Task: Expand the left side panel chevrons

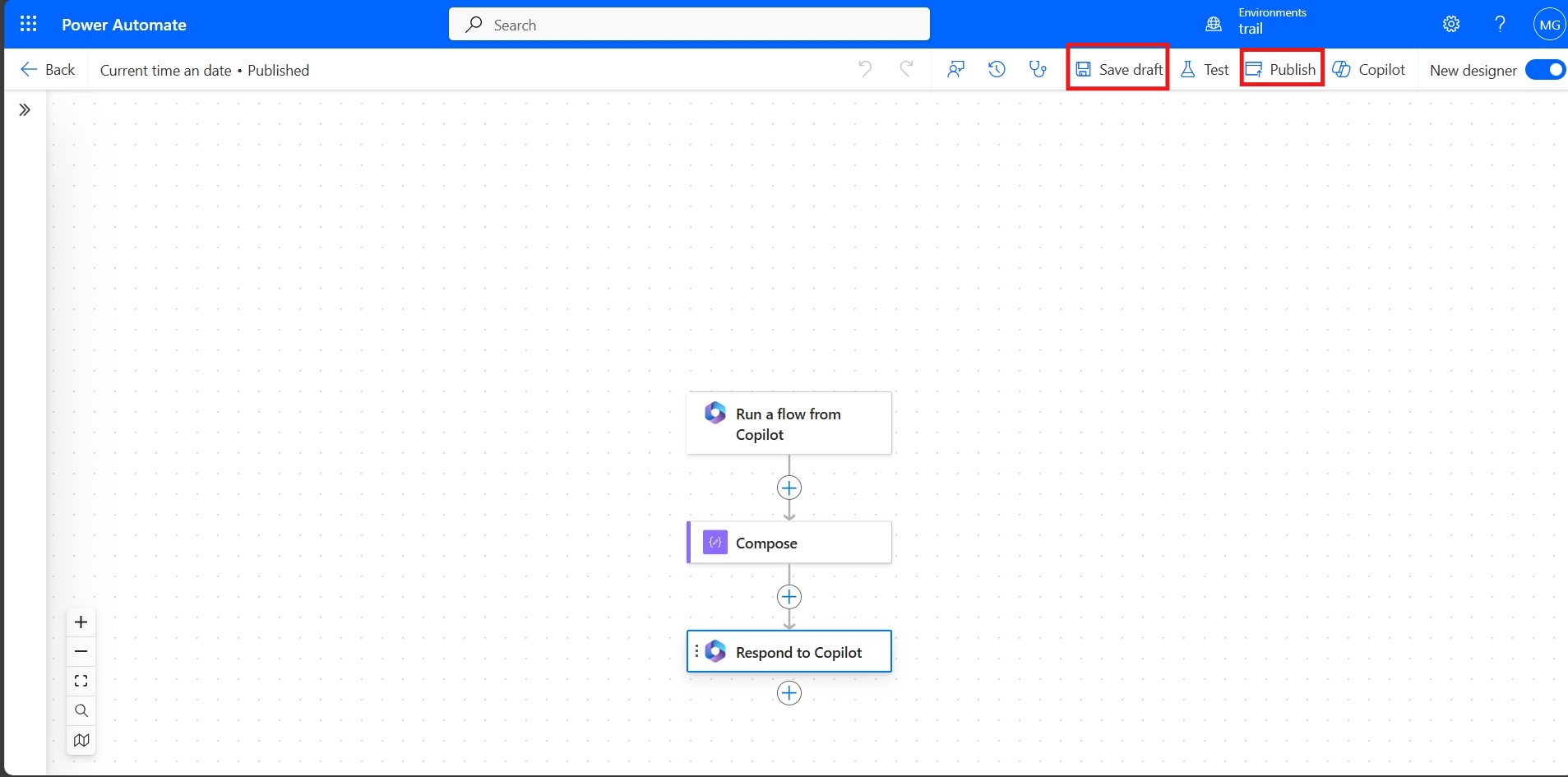Action: click(x=25, y=110)
